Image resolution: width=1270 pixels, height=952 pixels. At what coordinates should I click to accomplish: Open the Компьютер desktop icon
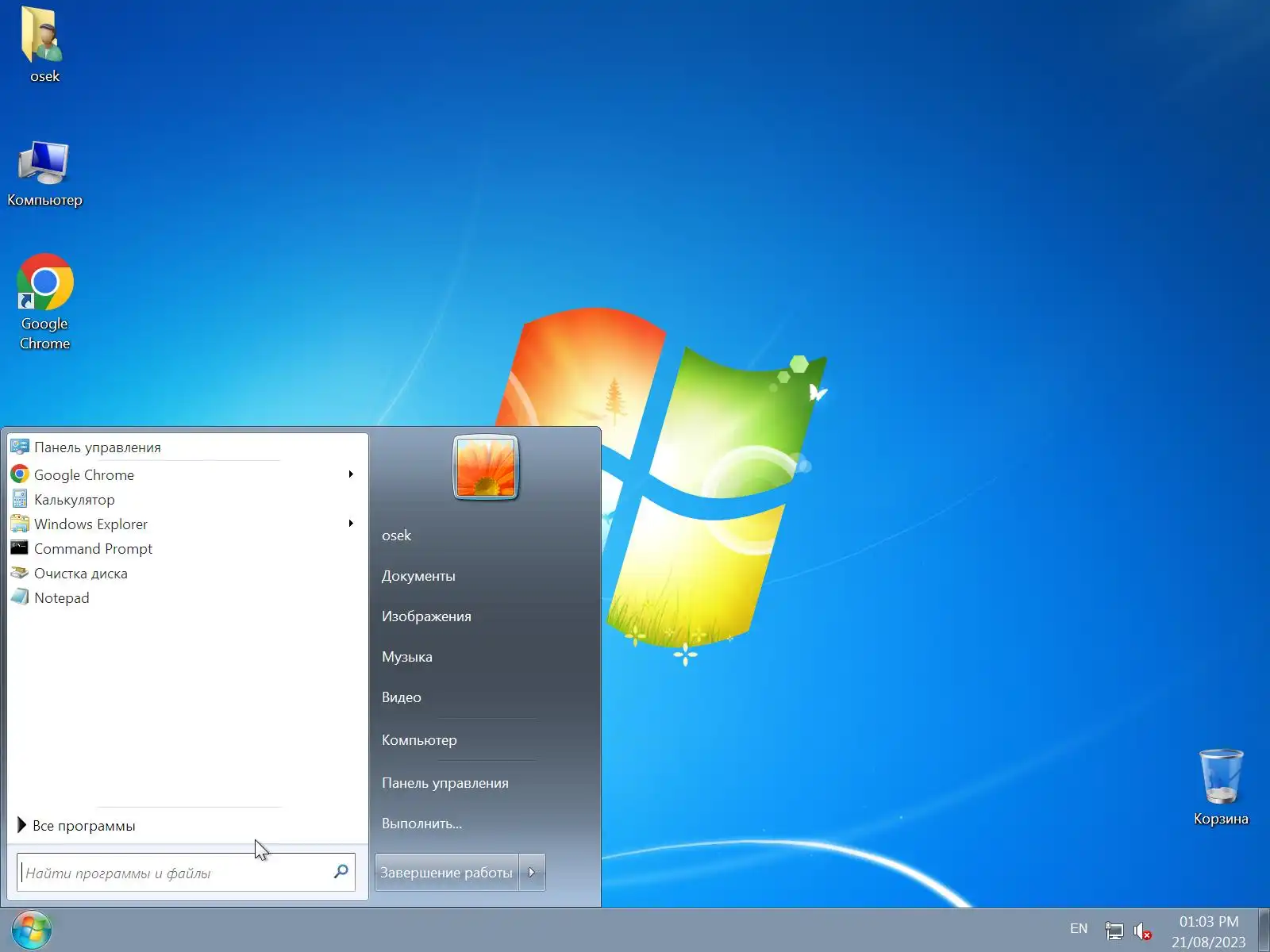tap(44, 175)
